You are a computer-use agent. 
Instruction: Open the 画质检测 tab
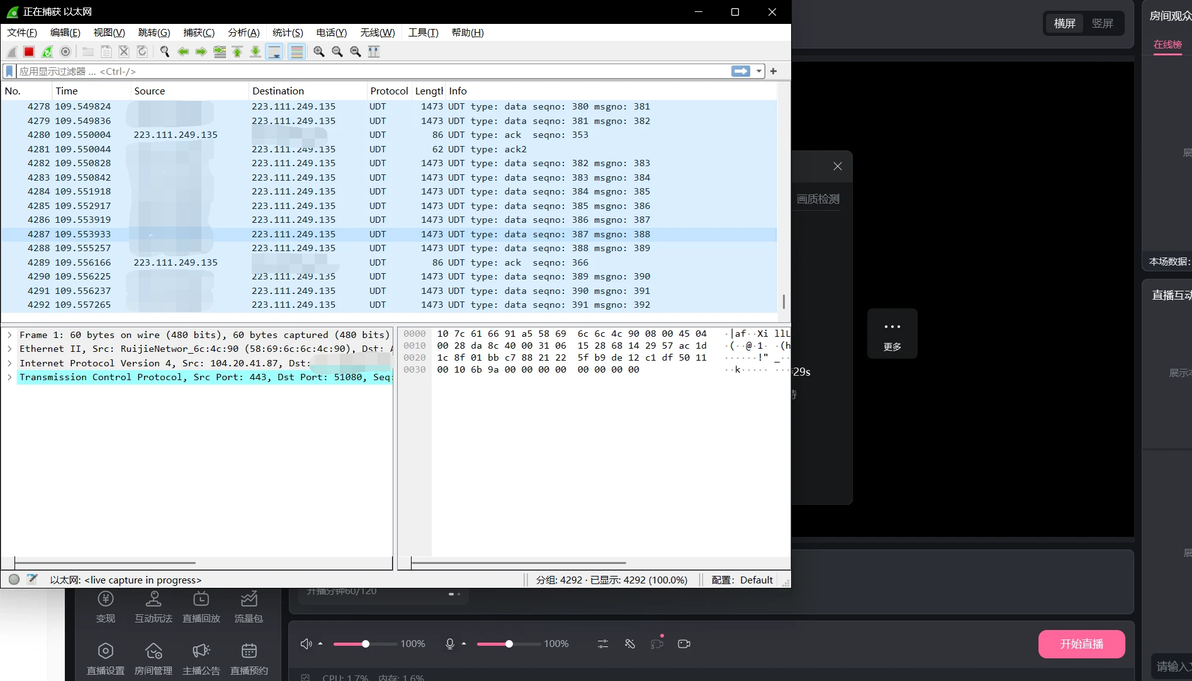pos(818,199)
